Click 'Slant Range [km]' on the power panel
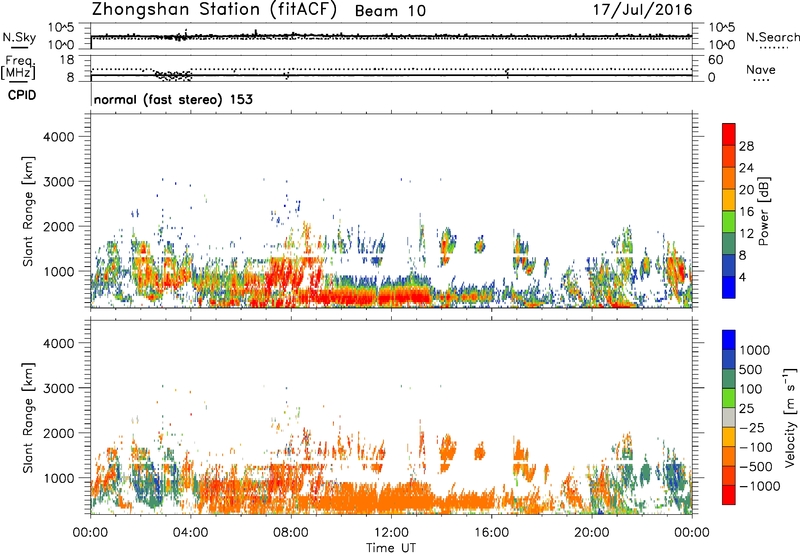The image size is (800, 554). pyautogui.click(x=28, y=211)
